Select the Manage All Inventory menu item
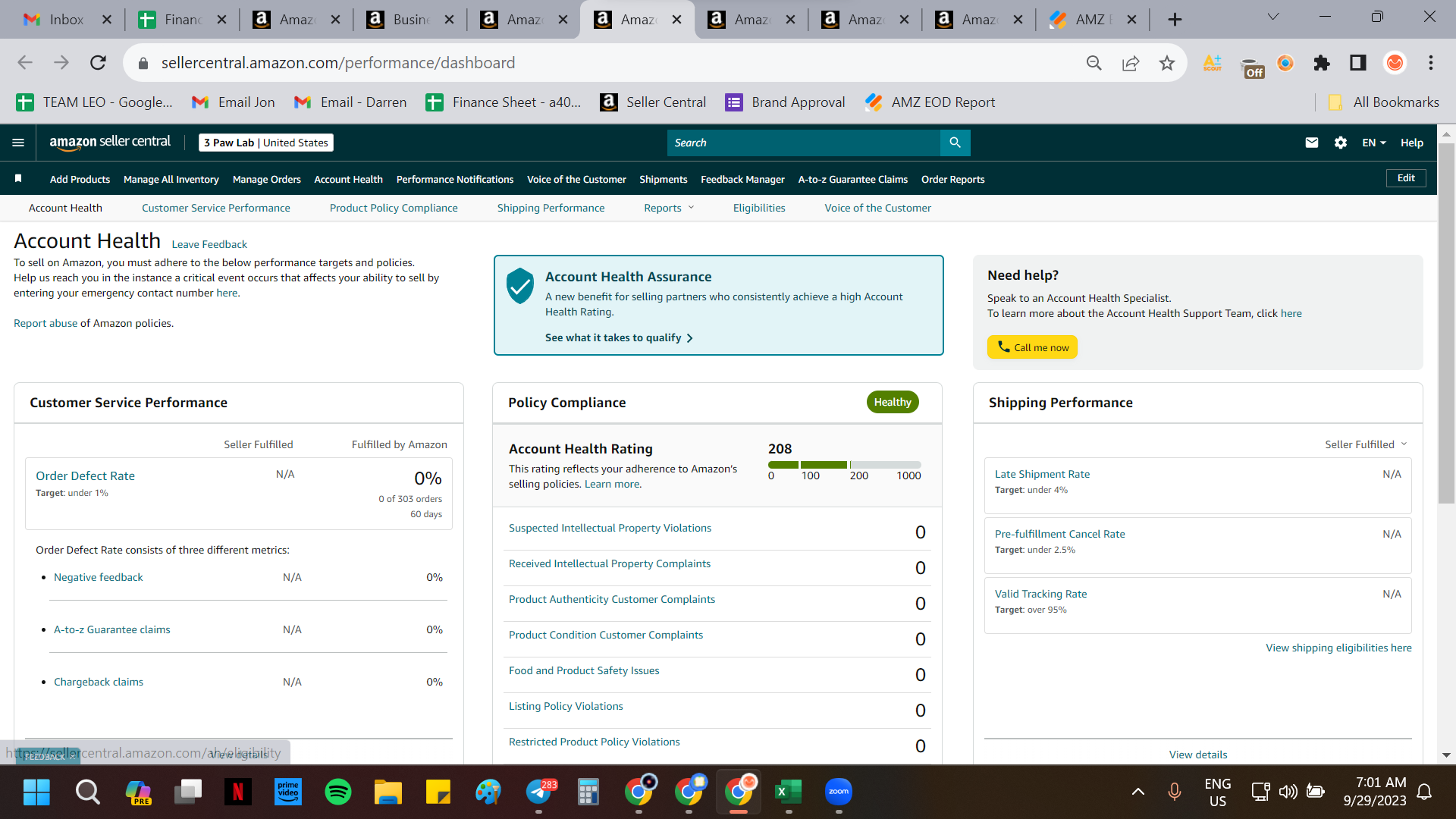 171,180
